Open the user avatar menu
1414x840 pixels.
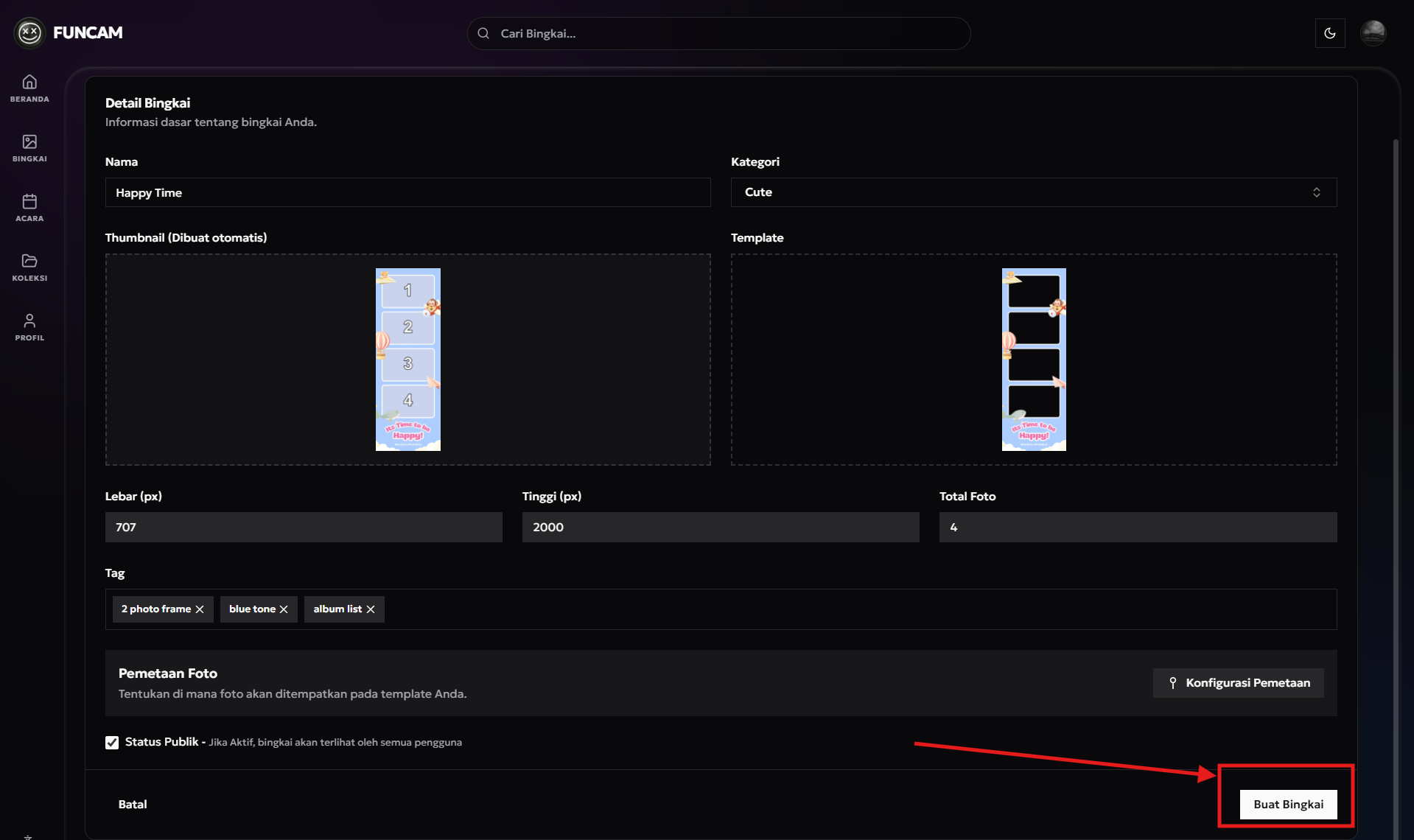click(1373, 33)
